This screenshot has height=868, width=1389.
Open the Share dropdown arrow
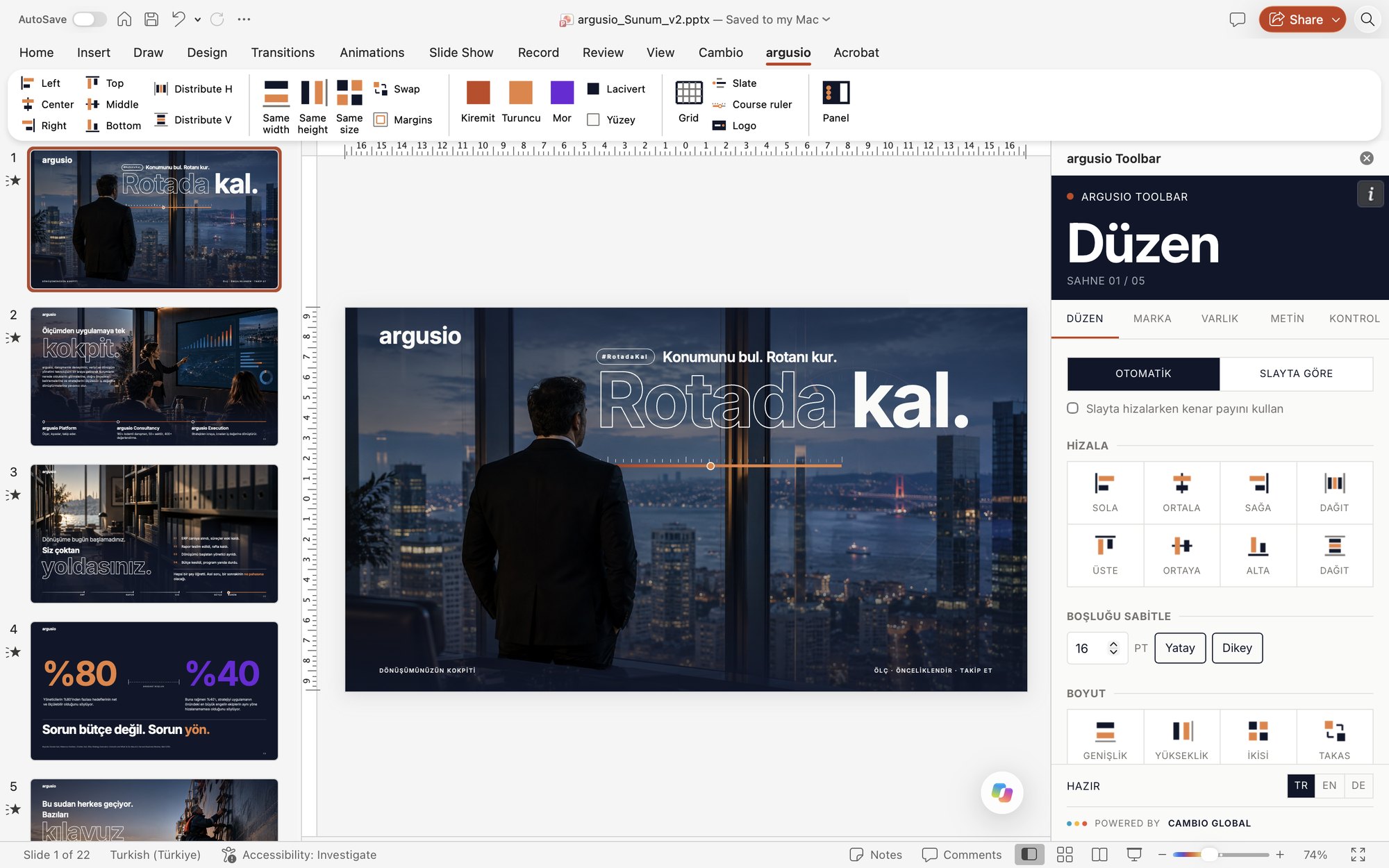(1336, 19)
